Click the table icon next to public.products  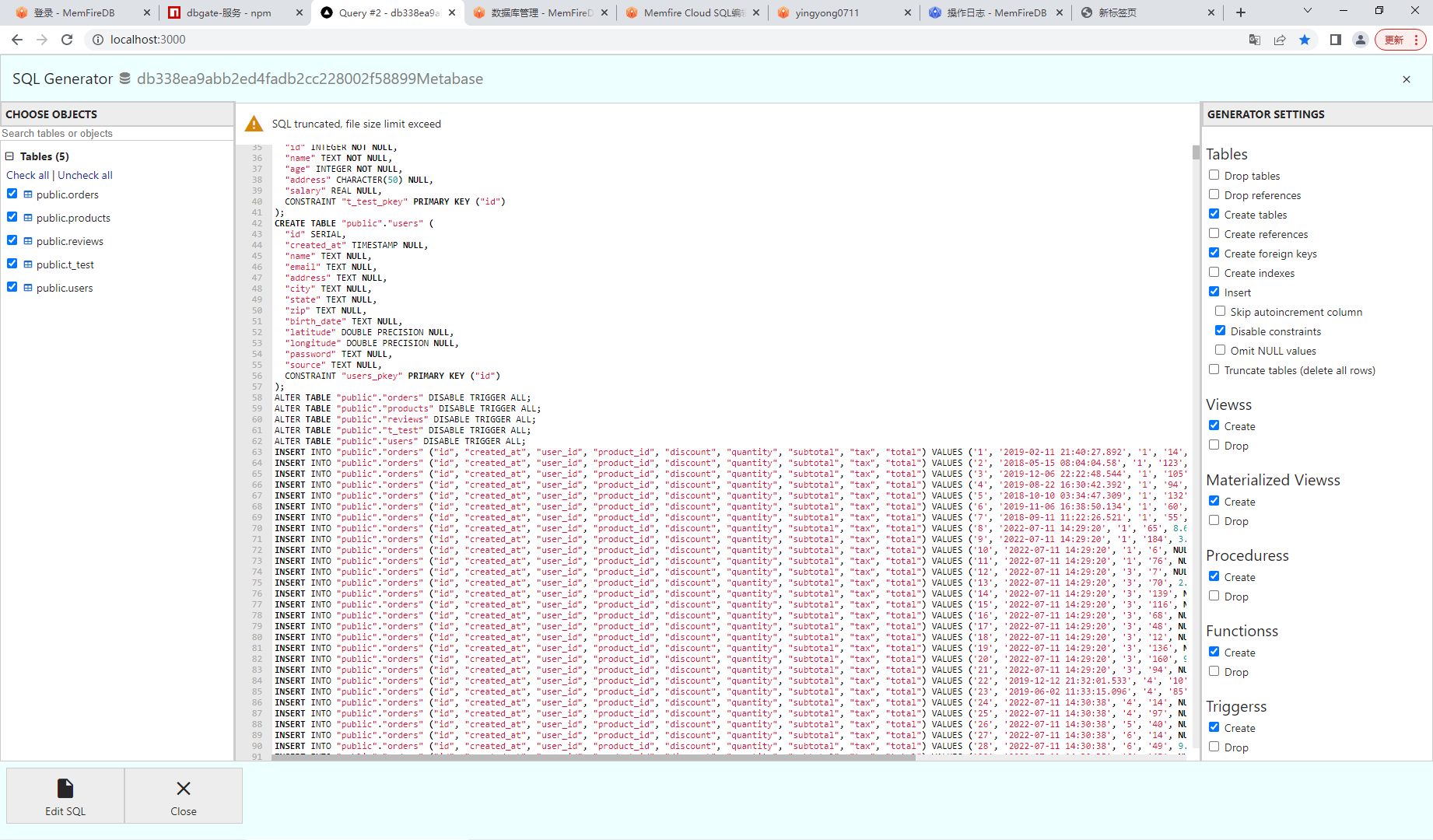[x=28, y=218]
